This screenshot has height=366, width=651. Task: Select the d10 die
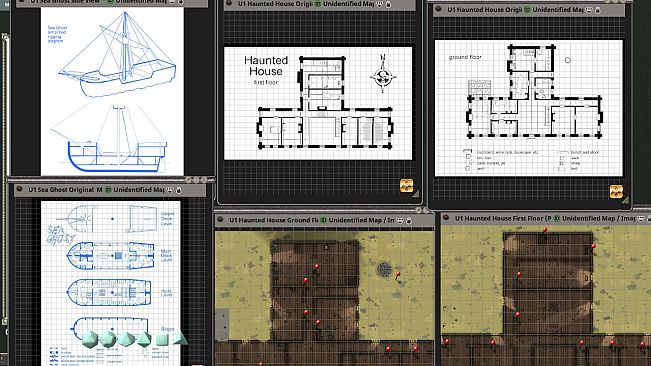tap(127, 339)
